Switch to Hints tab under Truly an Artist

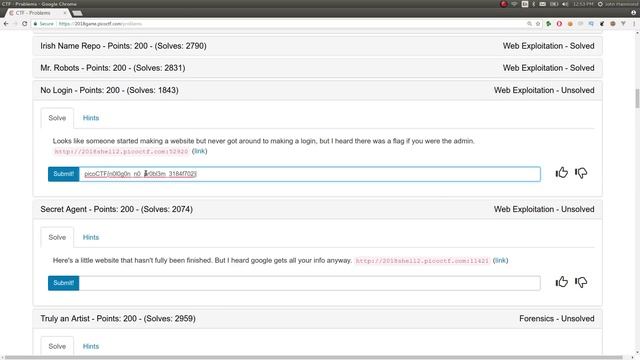click(x=91, y=346)
